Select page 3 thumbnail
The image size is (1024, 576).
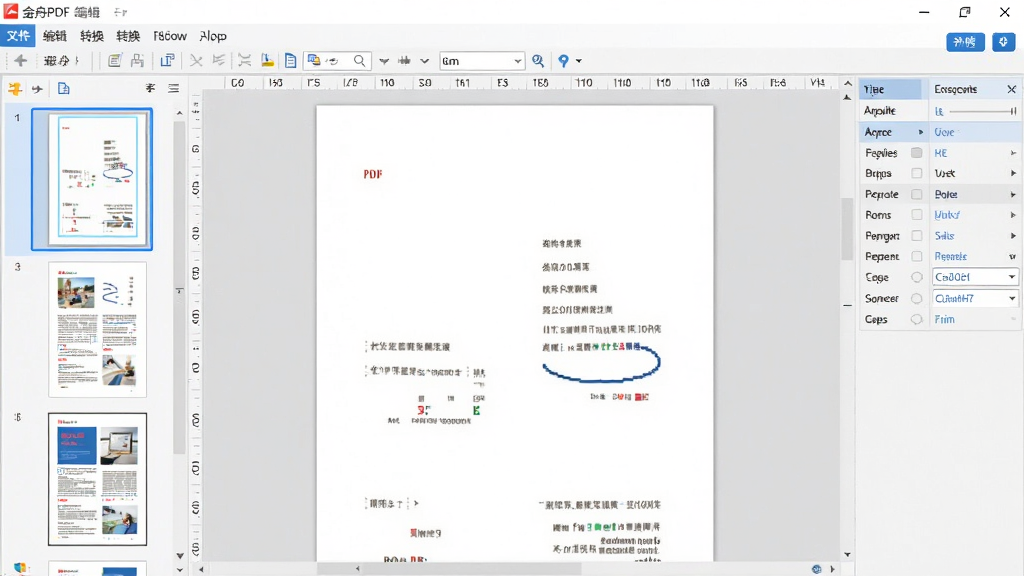click(97, 330)
